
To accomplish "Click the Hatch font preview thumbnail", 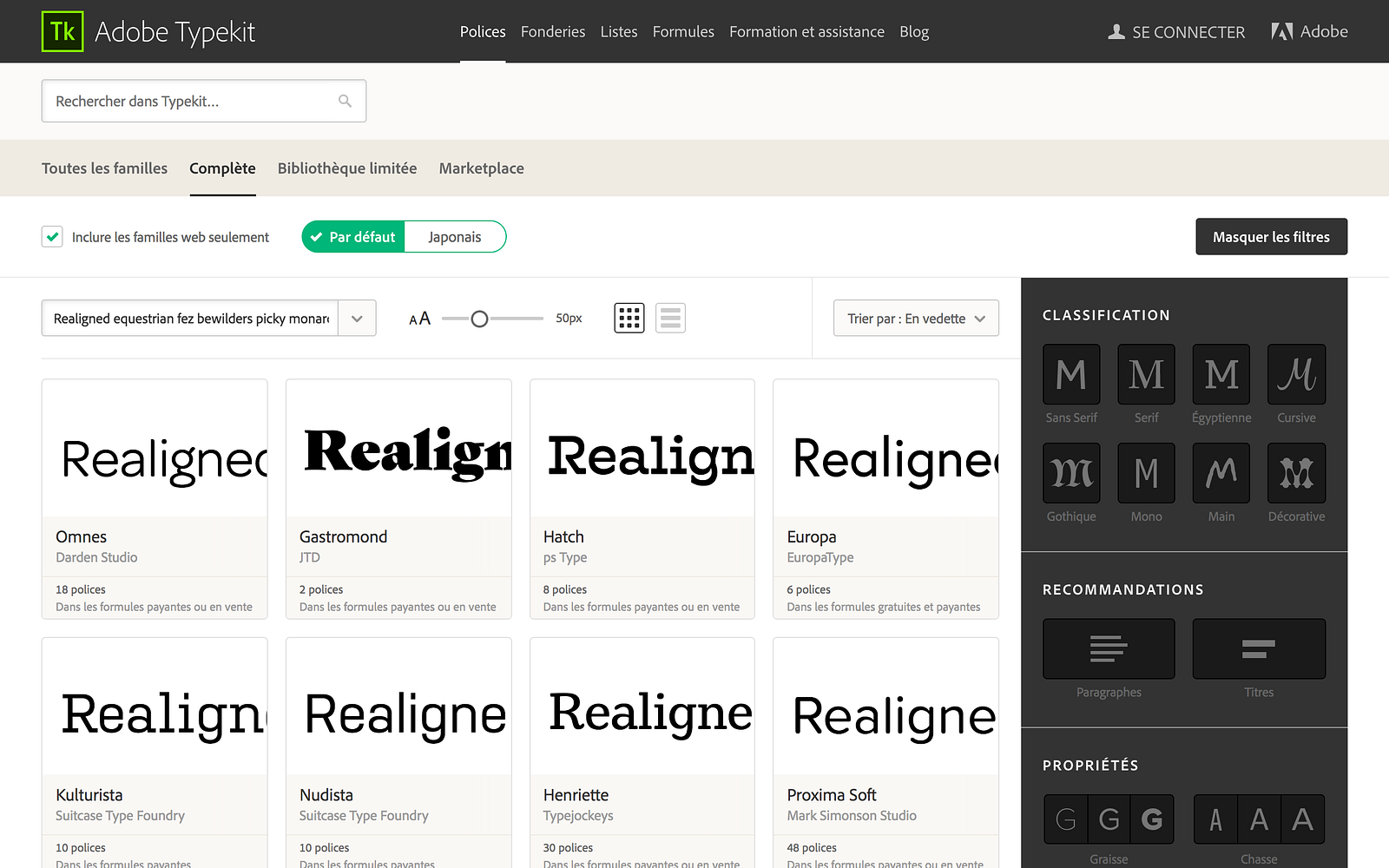I will [642, 448].
